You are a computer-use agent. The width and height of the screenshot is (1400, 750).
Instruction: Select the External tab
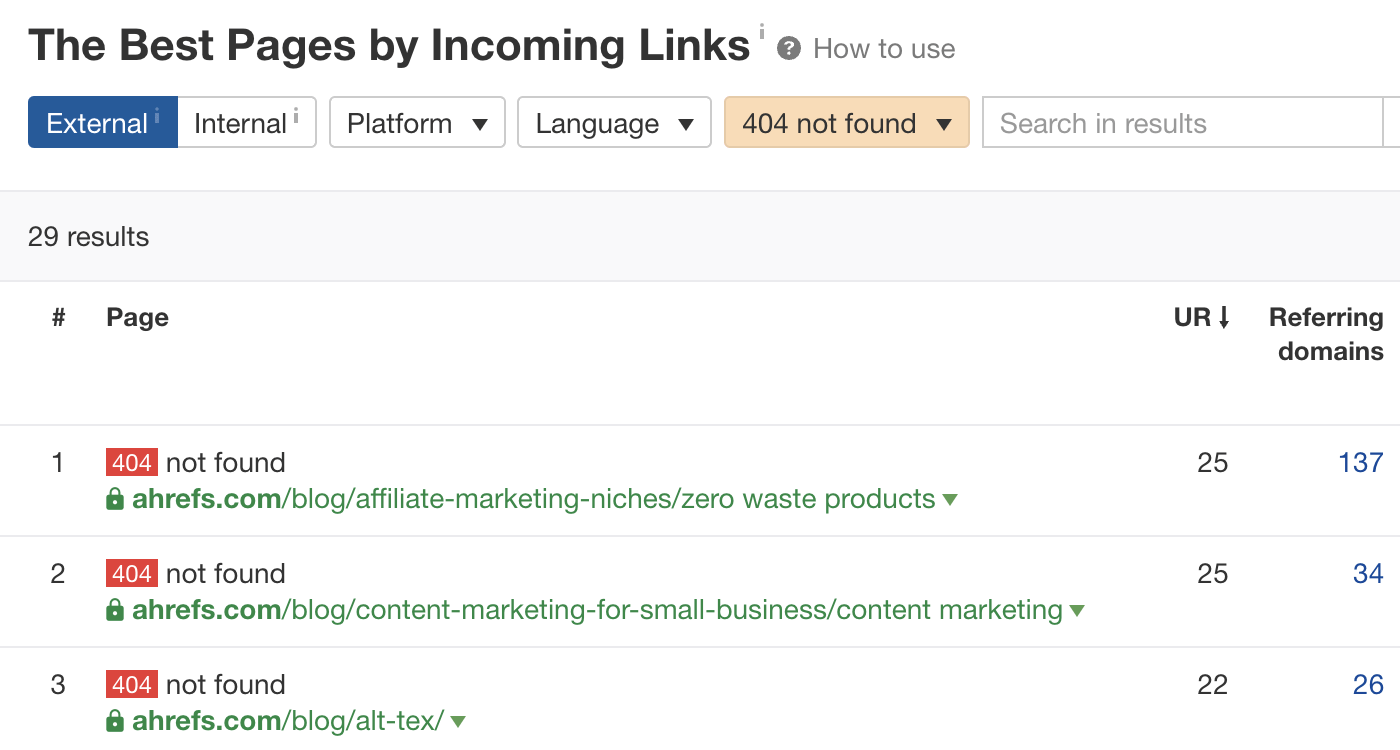coord(96,122)
